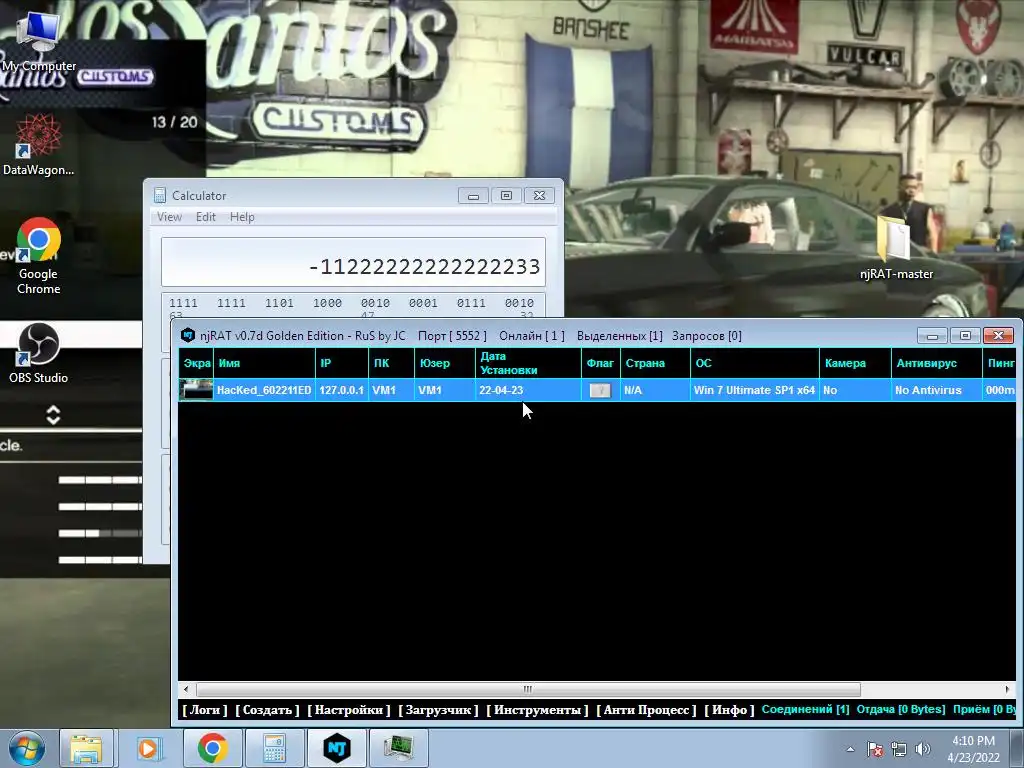Screen dimensions: 1024x768
Task: Sort by the Антивирус column header
Action: 936,363
